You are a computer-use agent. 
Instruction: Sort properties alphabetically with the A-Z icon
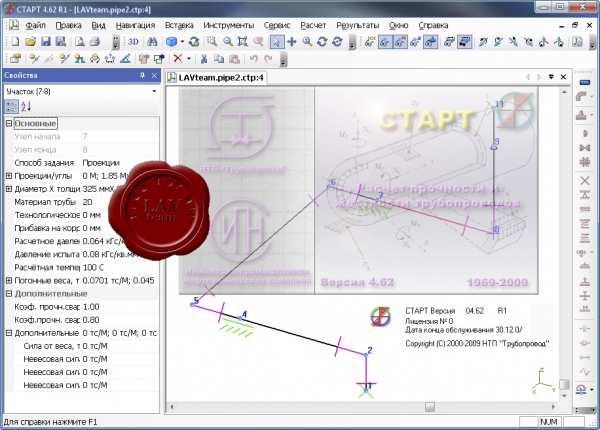point(26,106)
